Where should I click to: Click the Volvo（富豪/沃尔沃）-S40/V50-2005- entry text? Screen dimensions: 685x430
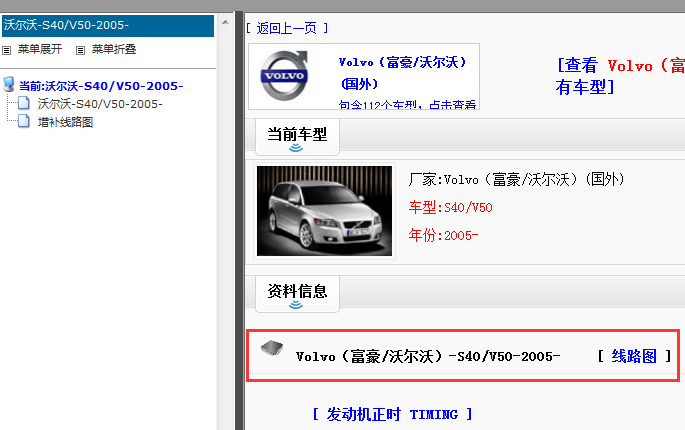point(428,356)
